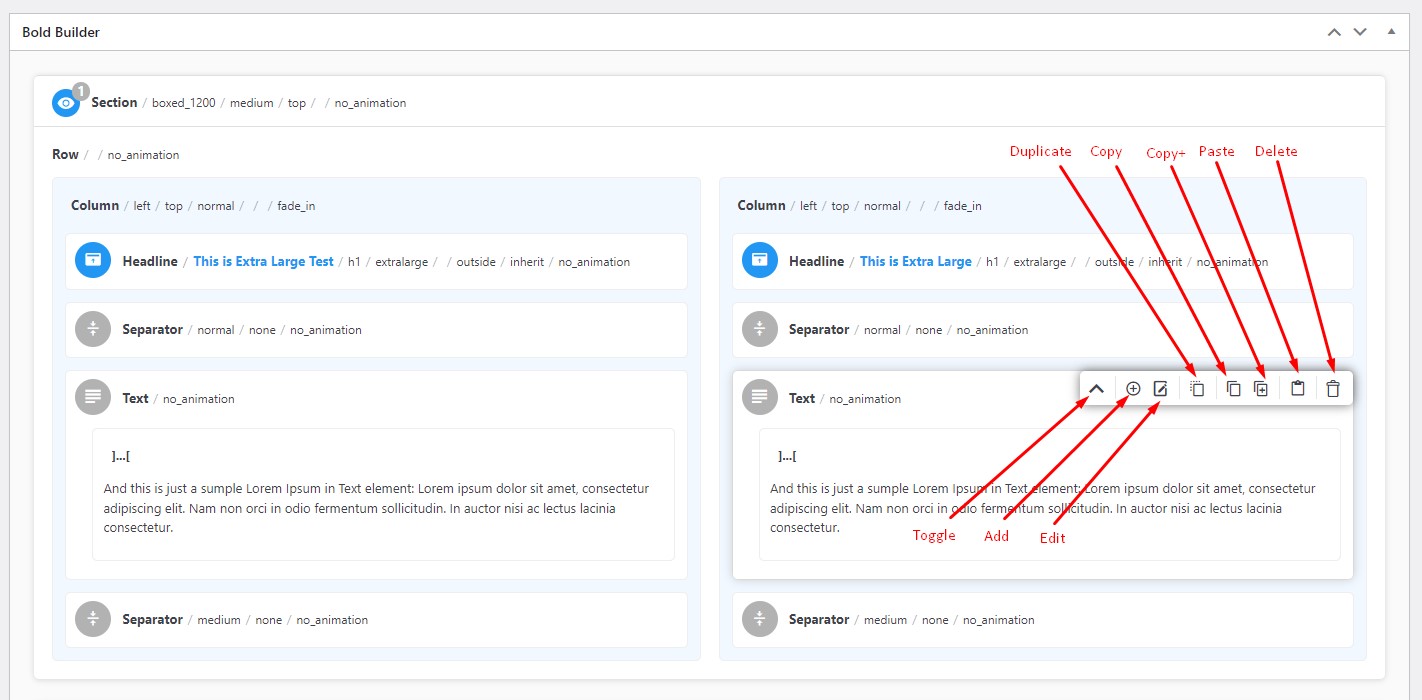Toggle Section visibility eye icon
The image size is (1422, 700).
[66, 103]
